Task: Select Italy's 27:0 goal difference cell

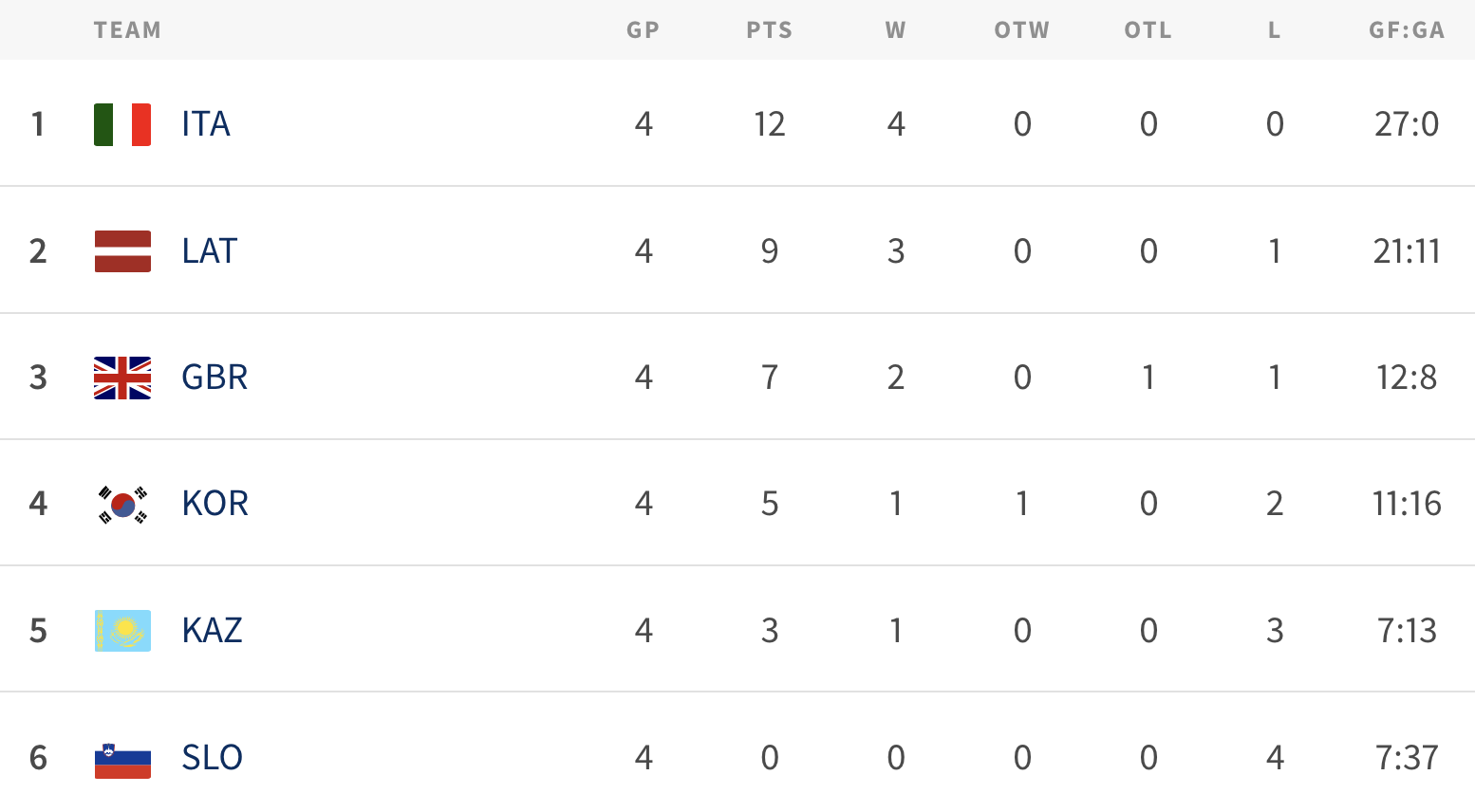Action: point(1407,124)
